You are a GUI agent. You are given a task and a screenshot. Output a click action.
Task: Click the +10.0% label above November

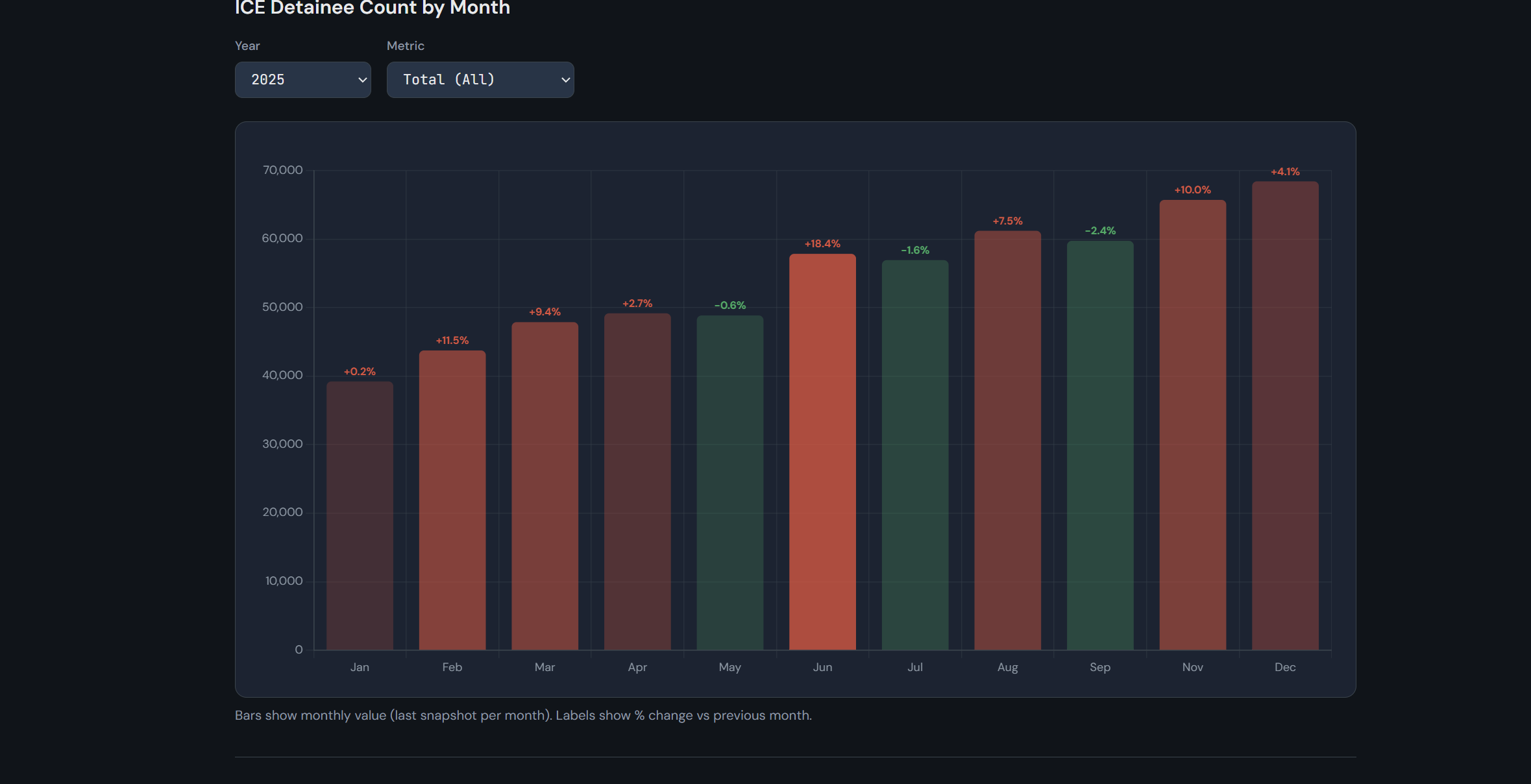(1192, 190)
